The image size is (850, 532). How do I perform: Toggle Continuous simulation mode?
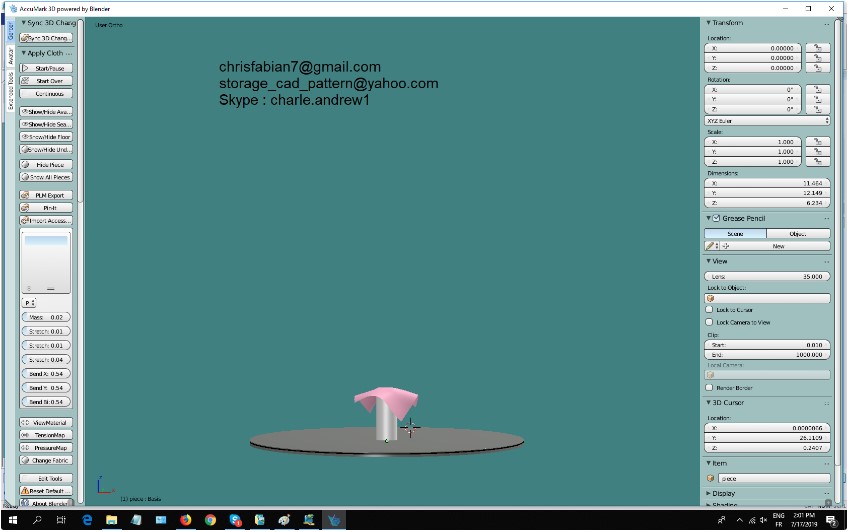click(x=46, y=94)
